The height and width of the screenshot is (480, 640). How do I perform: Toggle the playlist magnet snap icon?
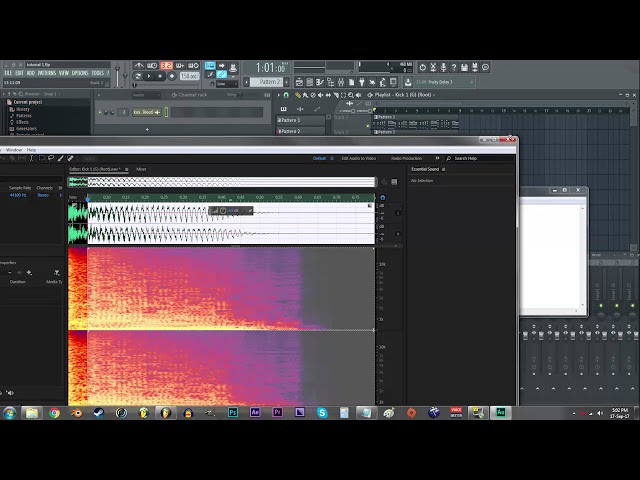286,95
